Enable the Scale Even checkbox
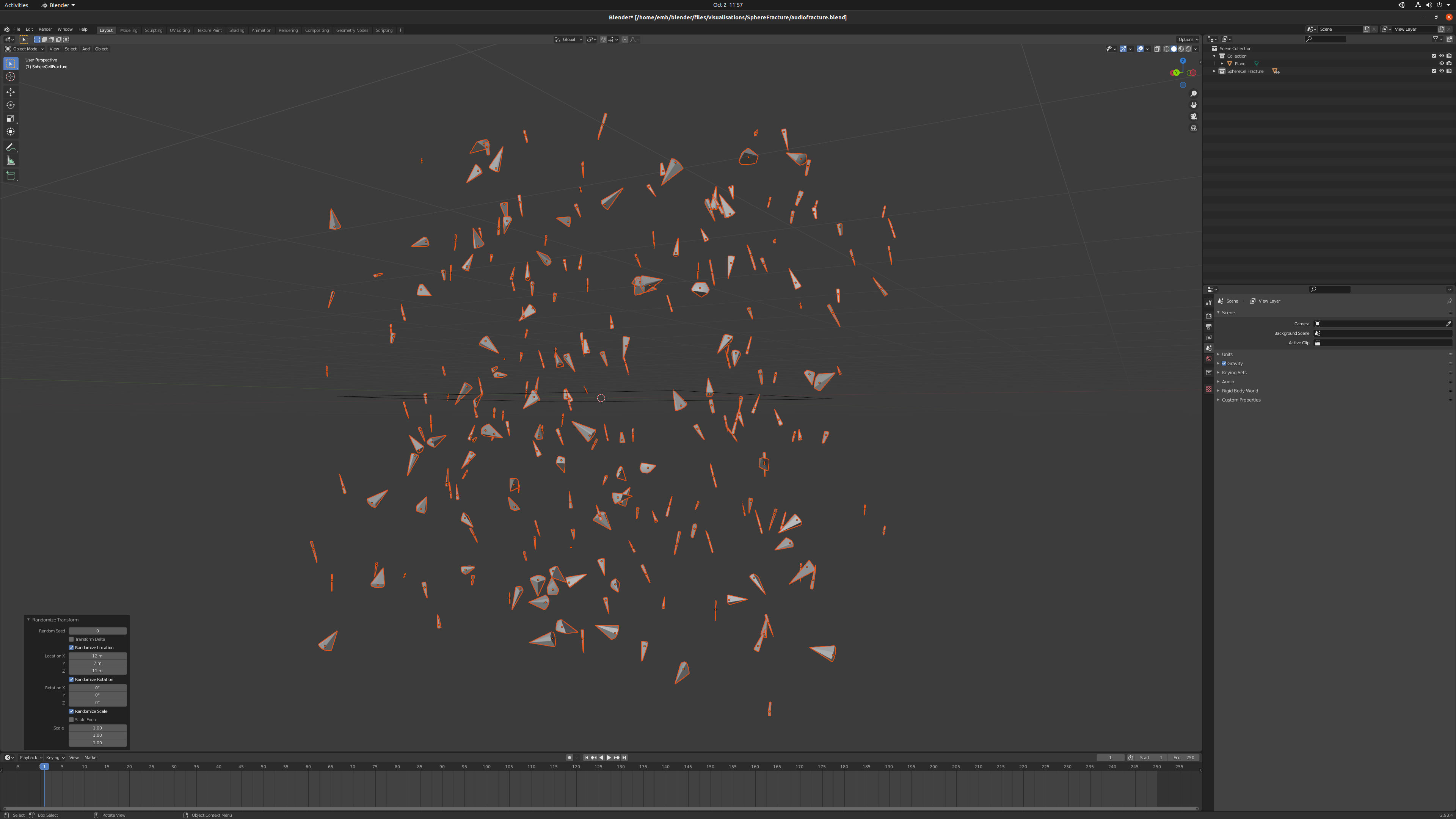Viewport: 1456px width, 819px height. point(71,720)
